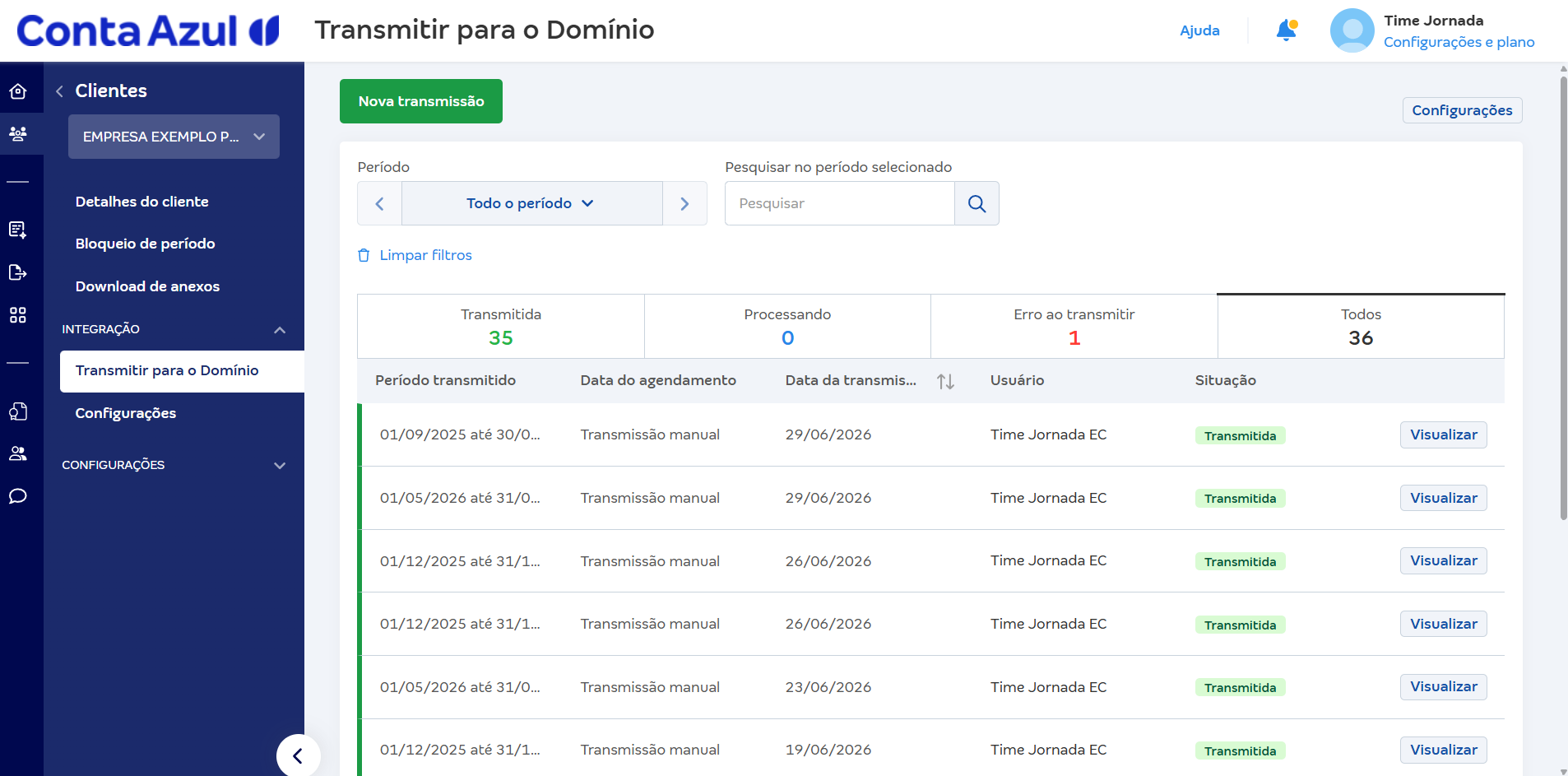Select the clients group icon in rail
The image size is (1568, 776).
pos(18,133)
